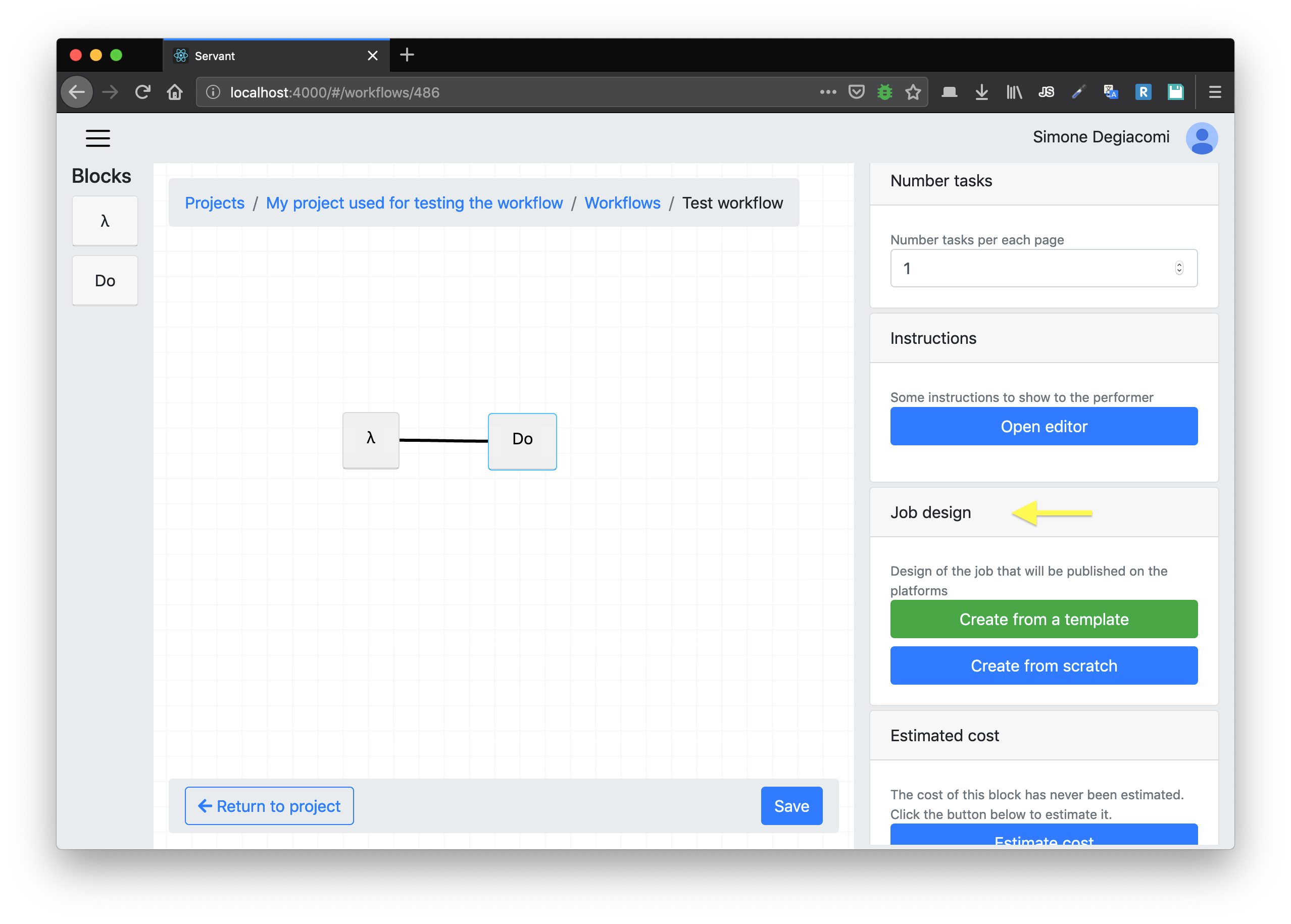This screenshot has height=924, width=1291.
Task: Click the user avatar icon
Action: (1201, 138)
